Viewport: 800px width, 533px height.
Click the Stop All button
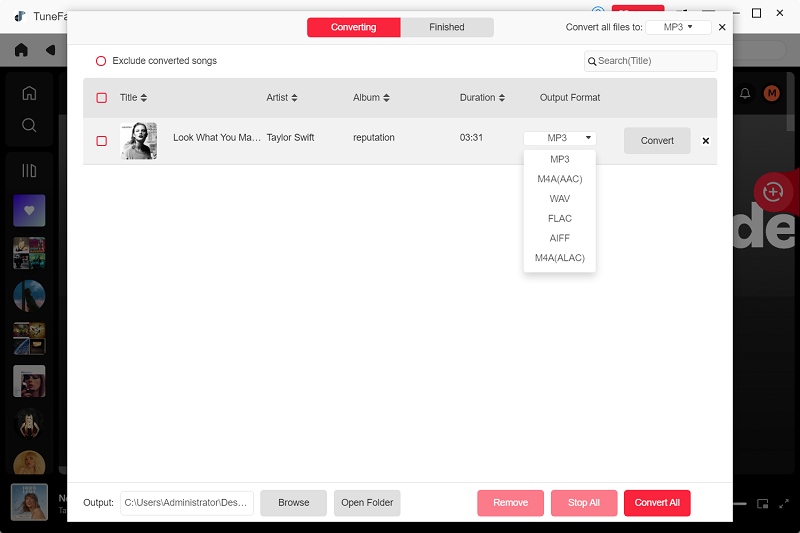[x=584, y=503]
